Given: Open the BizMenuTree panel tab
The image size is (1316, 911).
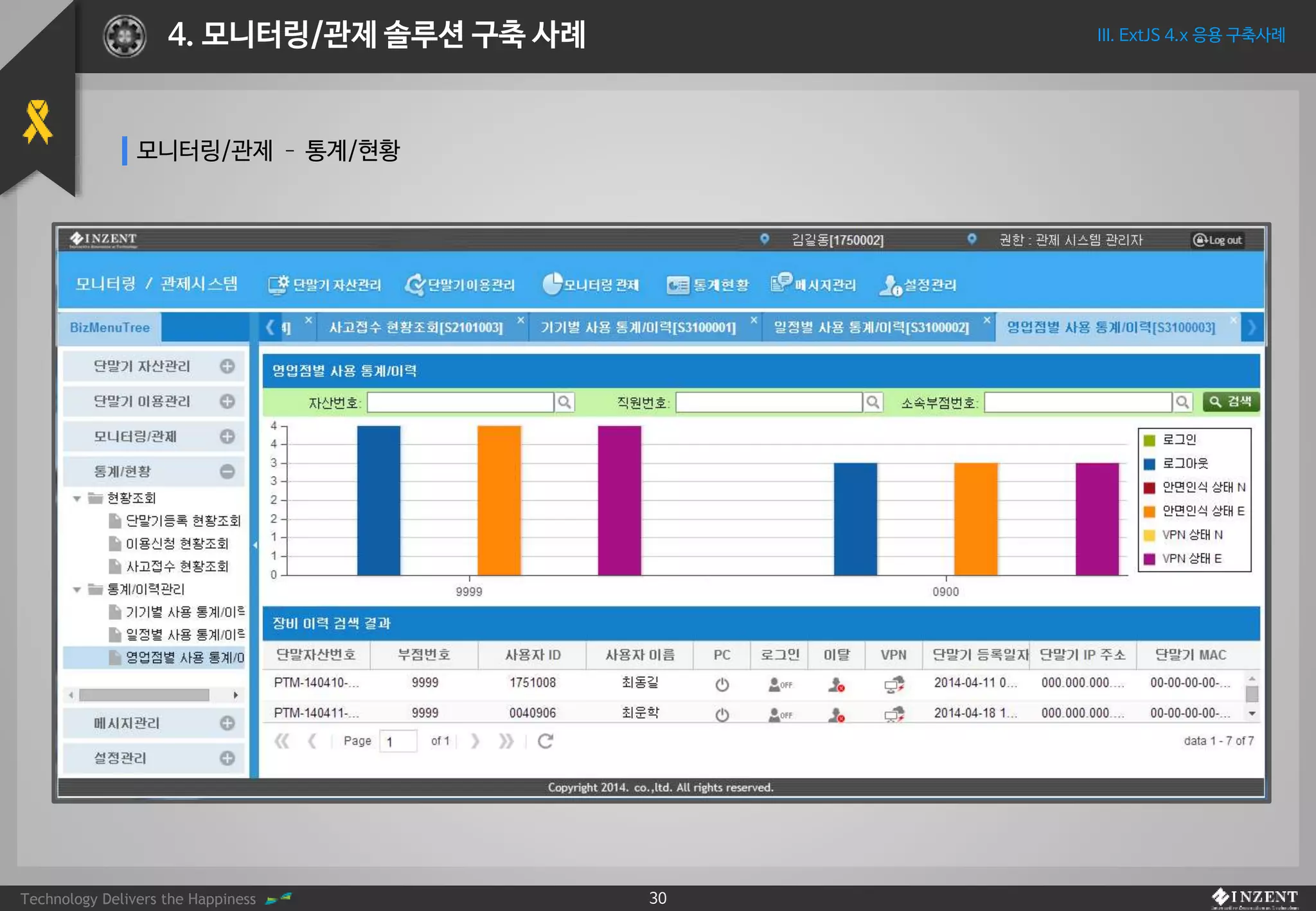Looking at the screenshot, I should [110, 327].
